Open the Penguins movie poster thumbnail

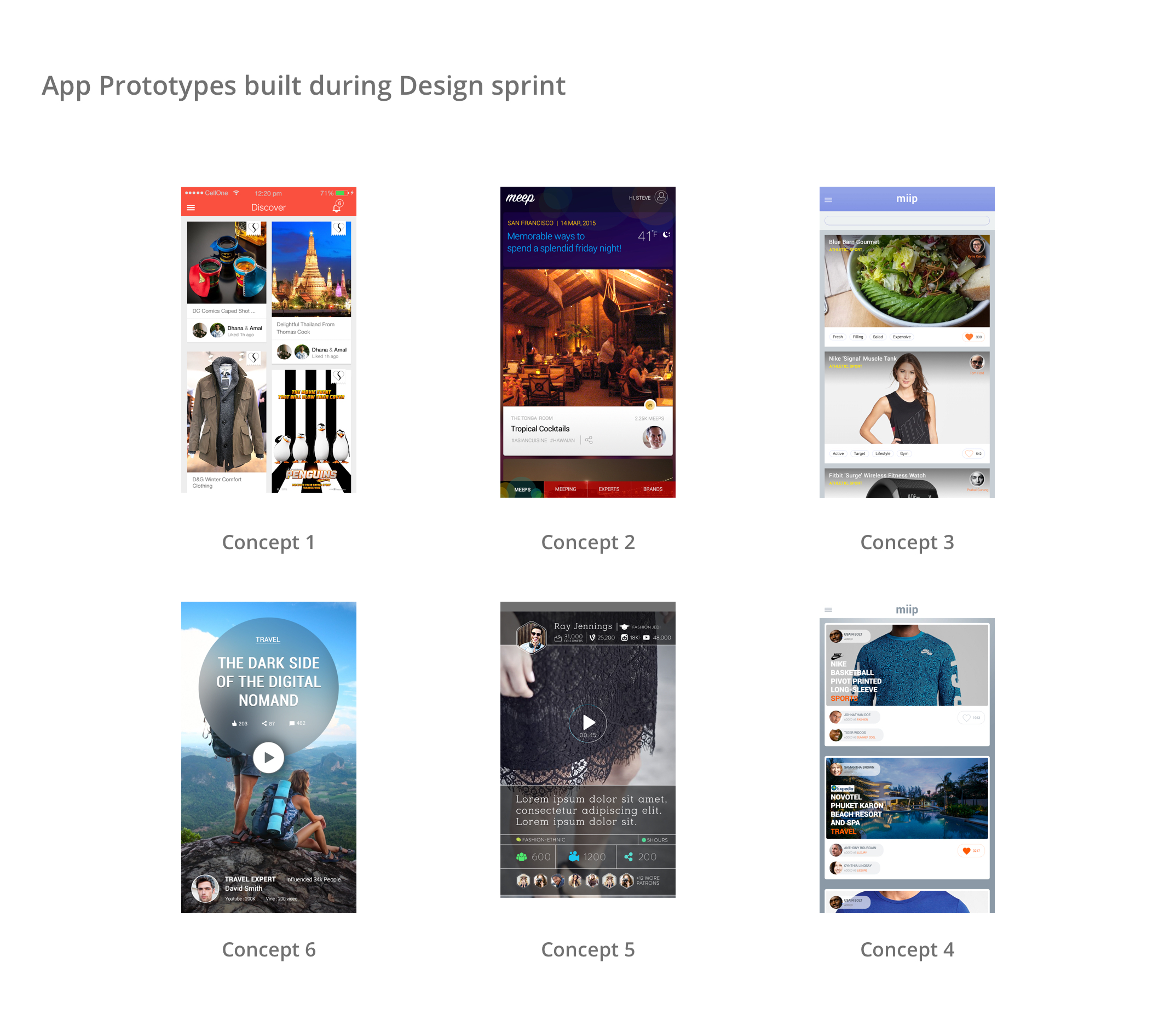[311, 431]
